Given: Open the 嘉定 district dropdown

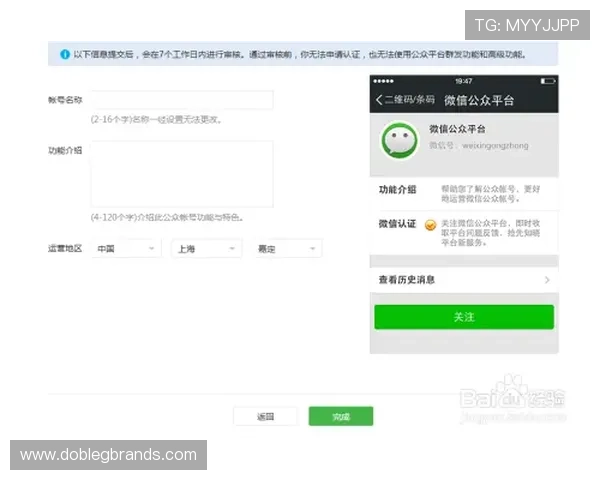Looking at the screenshot, I should coord(286,248).
